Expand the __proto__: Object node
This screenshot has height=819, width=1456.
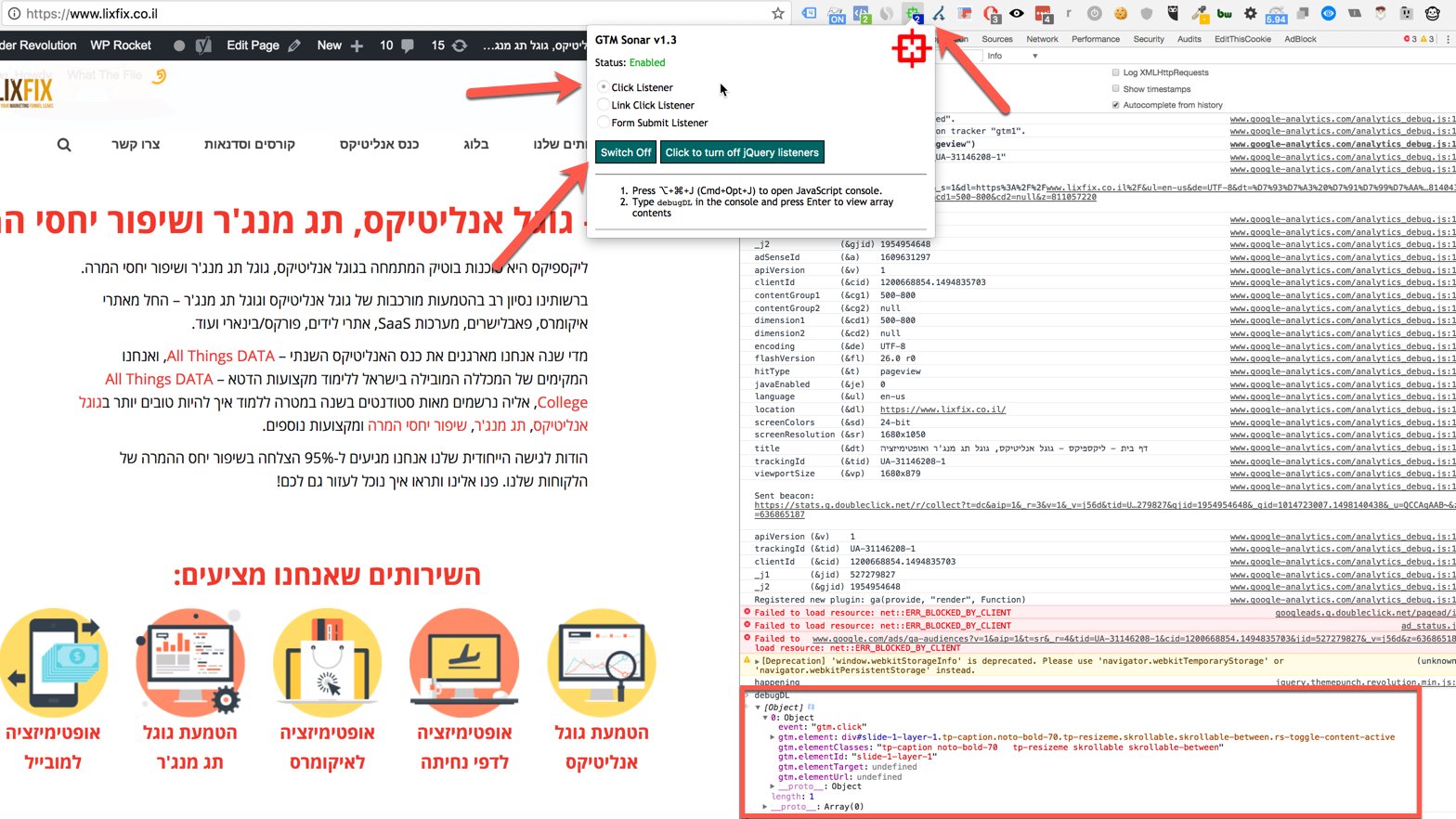click(773, 786)
